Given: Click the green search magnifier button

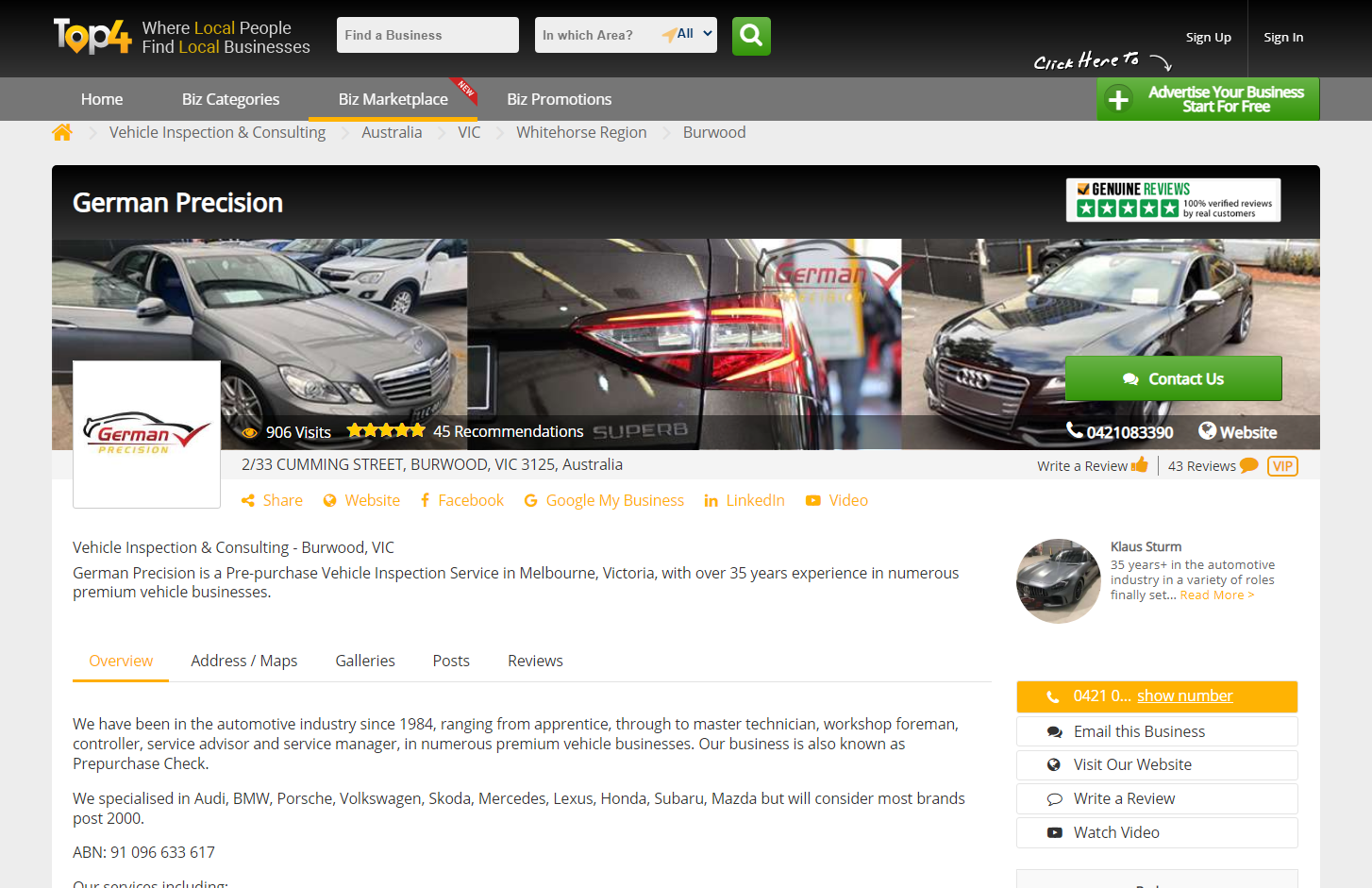Looking at the screenshot, I should [x=751, y=36].
